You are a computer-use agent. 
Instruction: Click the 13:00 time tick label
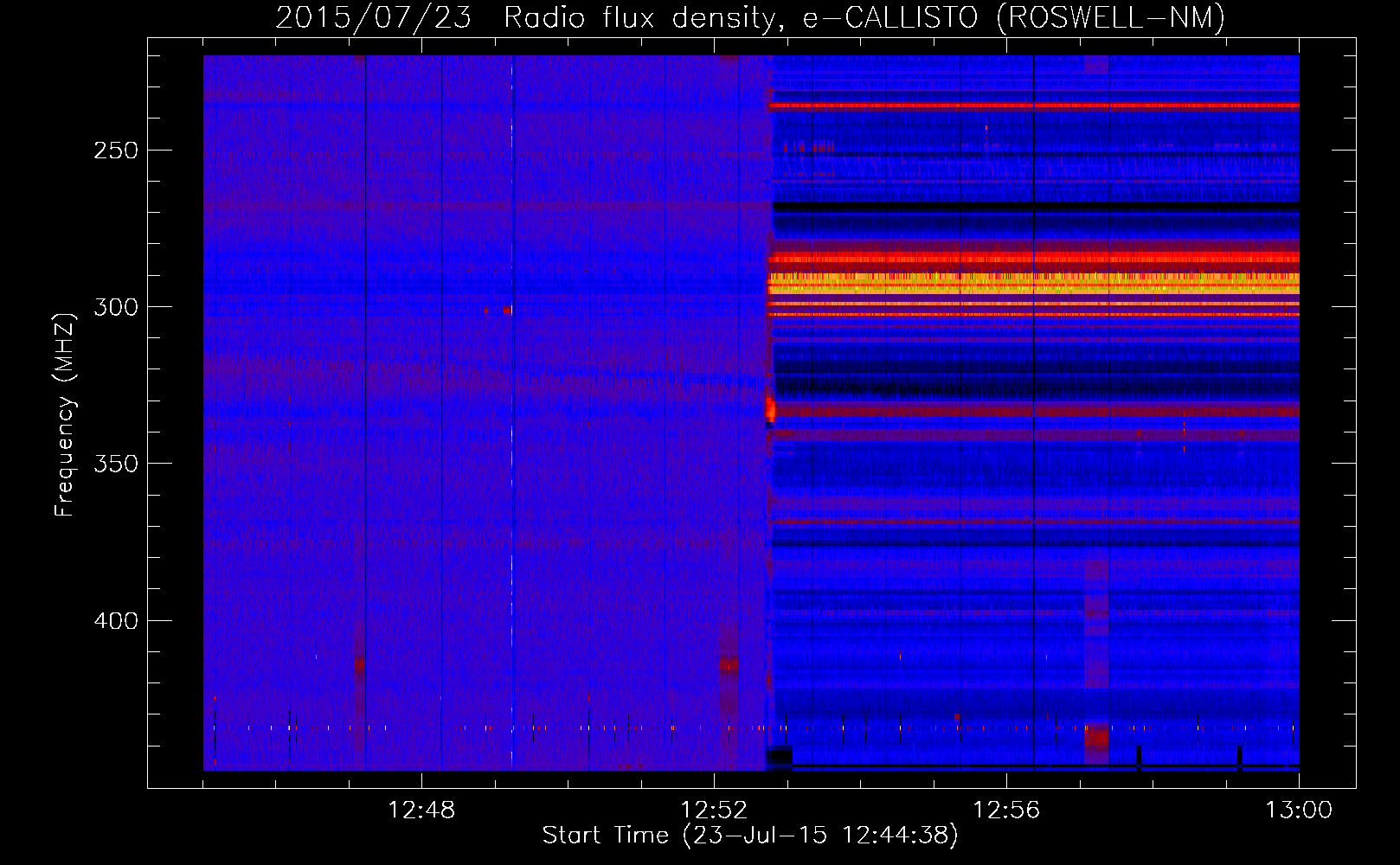point(1298,811)
